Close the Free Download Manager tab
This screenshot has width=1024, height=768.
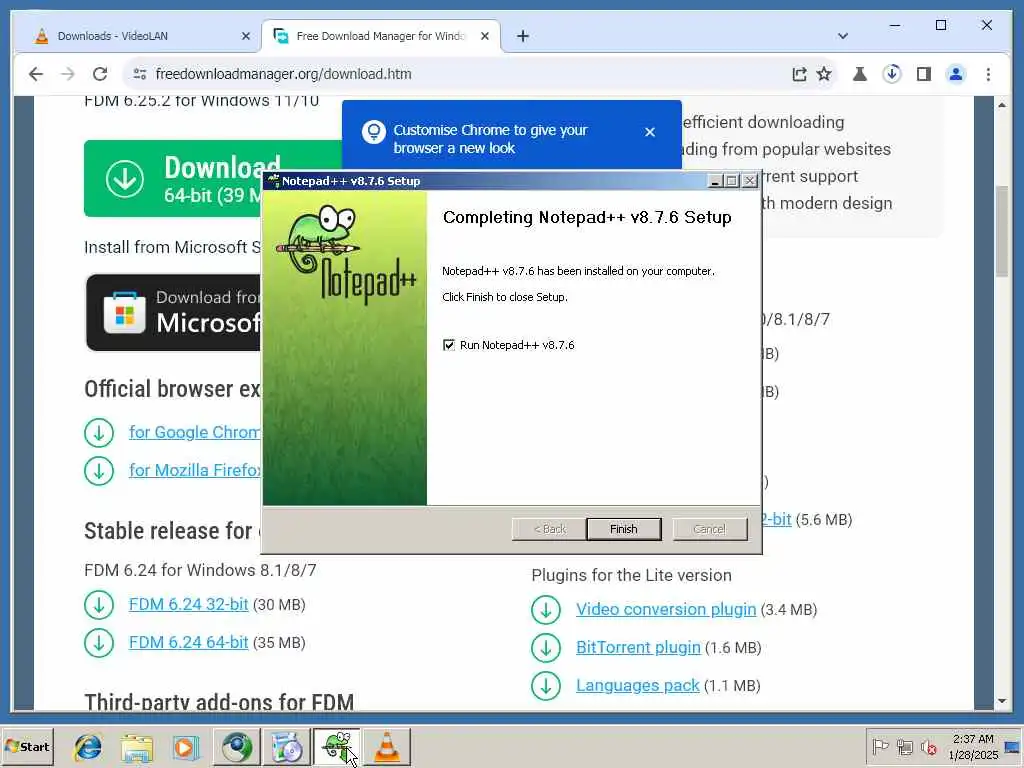485,36
